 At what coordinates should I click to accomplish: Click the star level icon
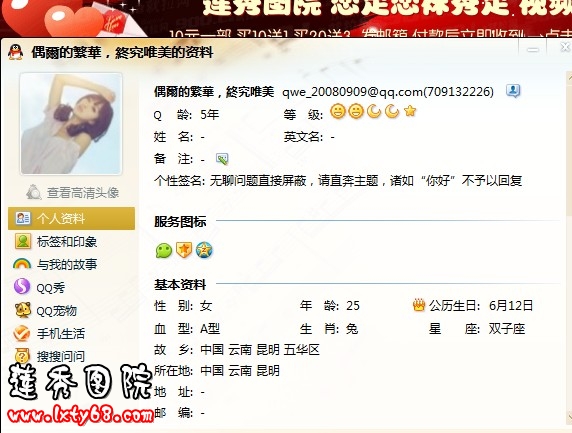point(410,111)
